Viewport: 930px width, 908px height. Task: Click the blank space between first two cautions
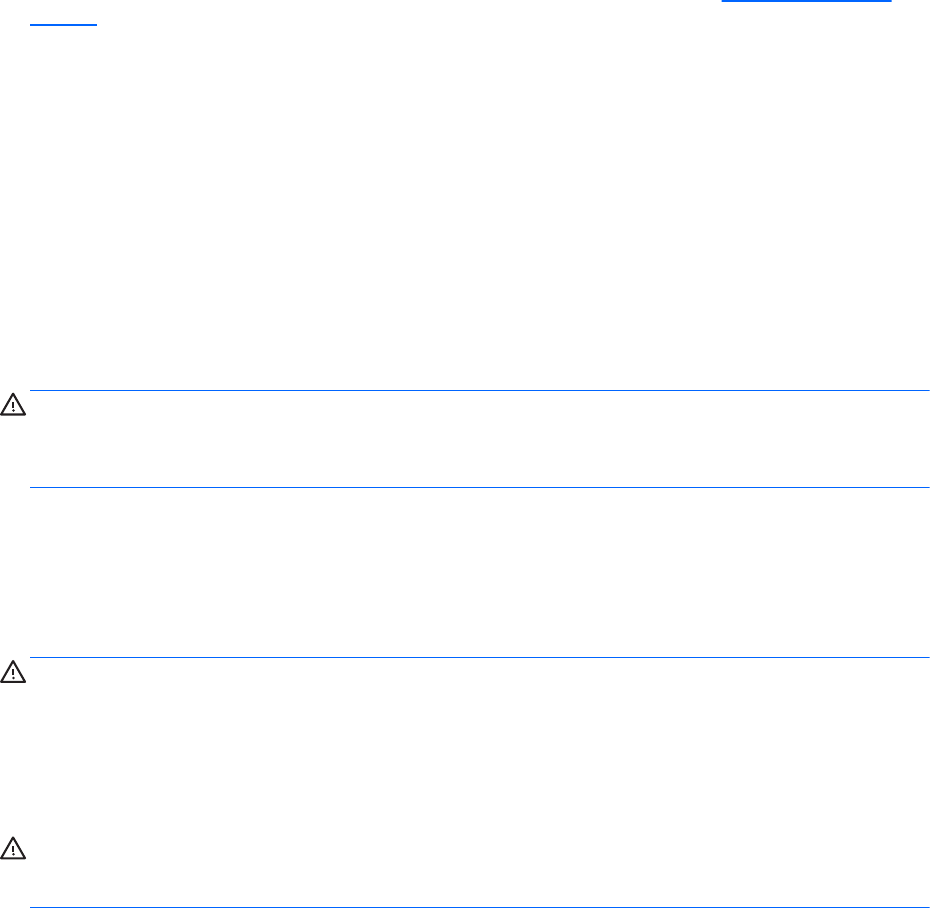[480, 570]
